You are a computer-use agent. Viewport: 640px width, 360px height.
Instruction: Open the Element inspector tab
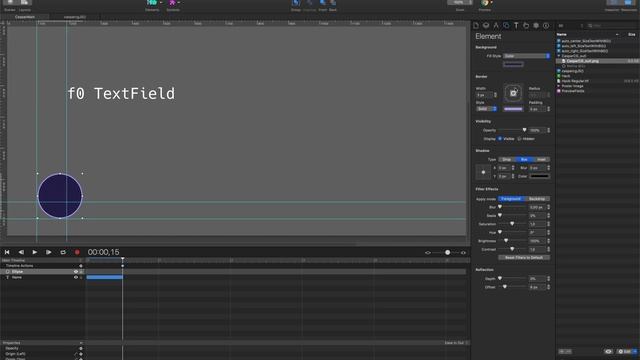pos(506,26)
